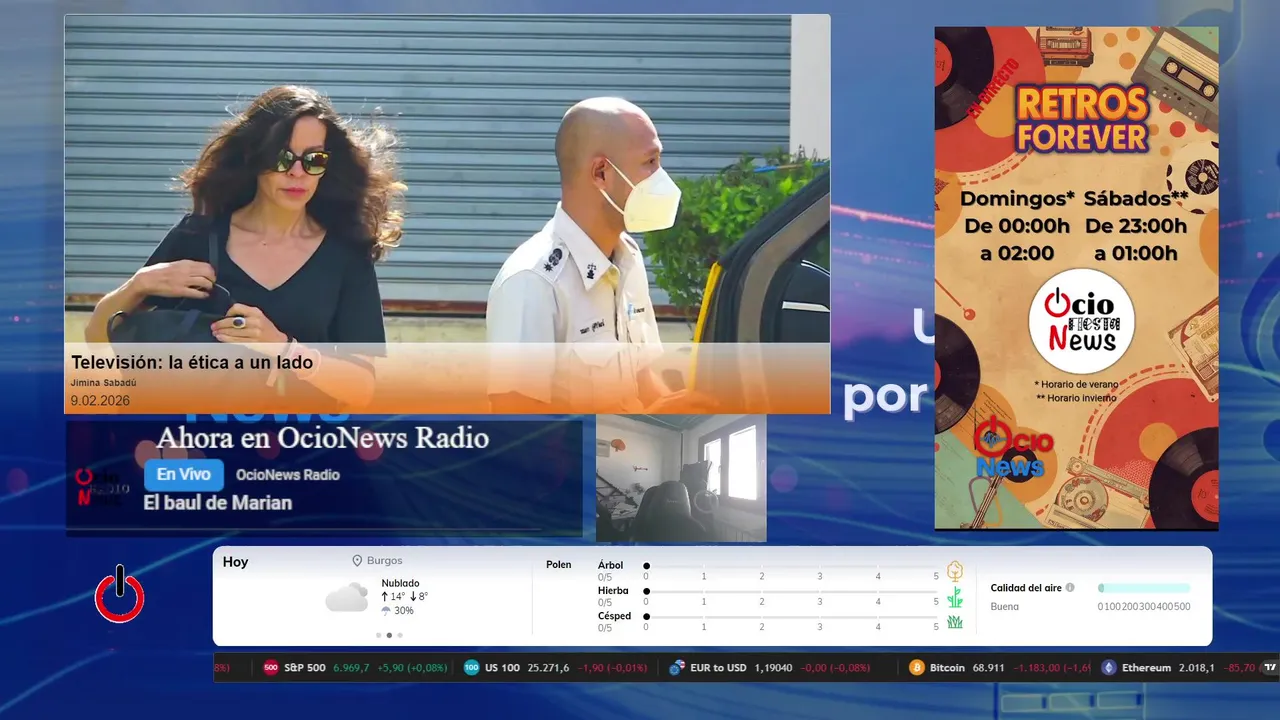Click the US 100 ticker label
The image size is (1280, 720).
(502, 668)
